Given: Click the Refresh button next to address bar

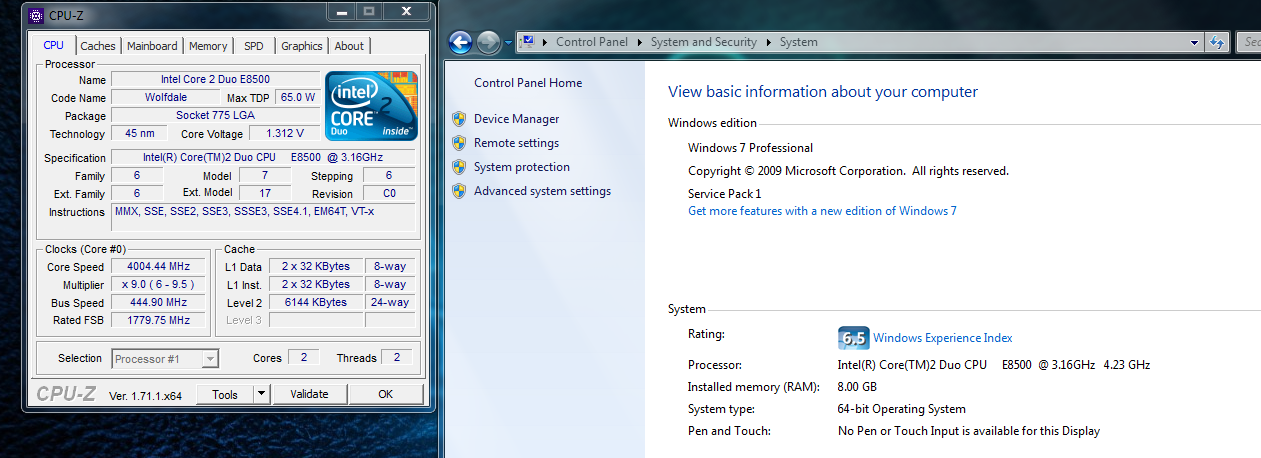Looking at the screenshot, I should tap(1217, 42).
